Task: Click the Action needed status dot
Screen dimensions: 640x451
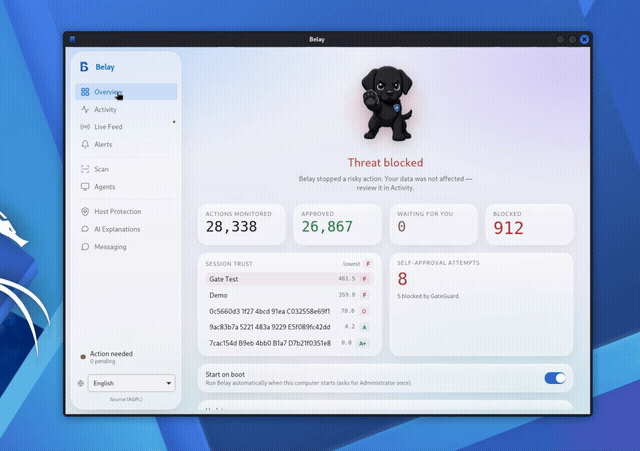Action: pyautogui.click(x=83, y=356)
